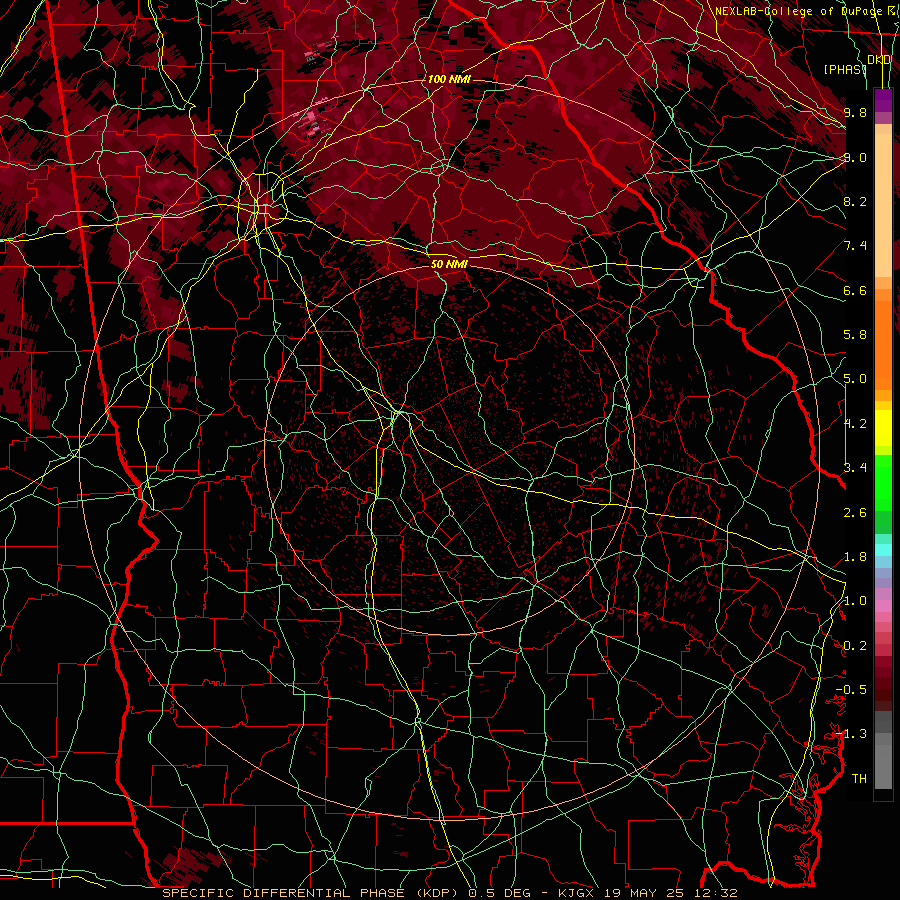Select the 1.8 value on the color scale
This screenshot has height=900, width=900.
pyautogui.click(x=855, y=557)
